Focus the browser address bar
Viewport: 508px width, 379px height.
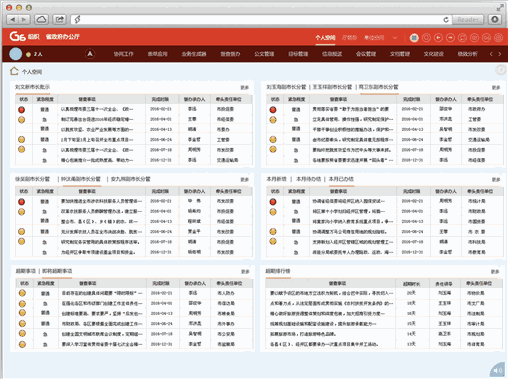(x=260, y=20)
